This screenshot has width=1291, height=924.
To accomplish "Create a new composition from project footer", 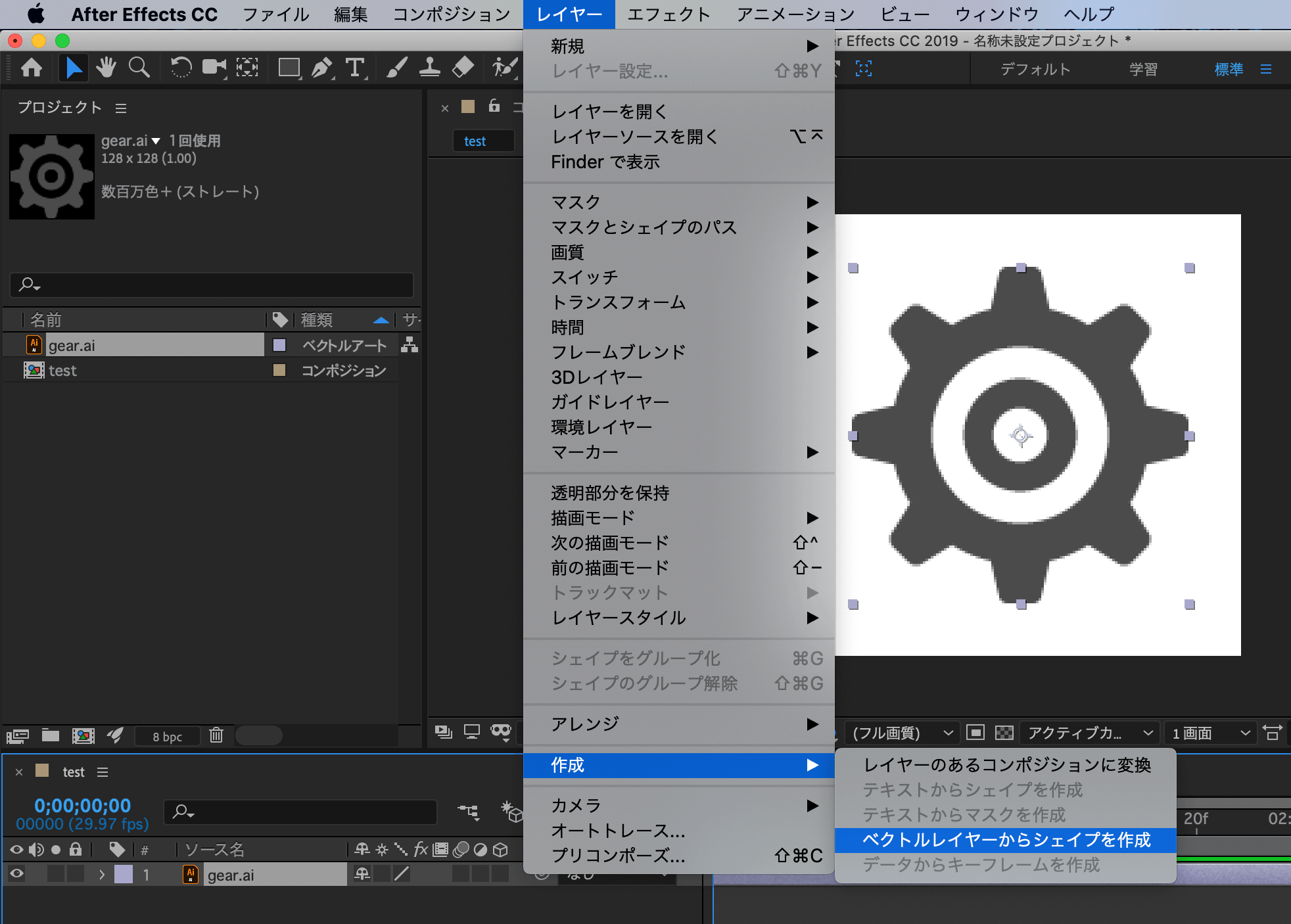I will pos(83,735).
